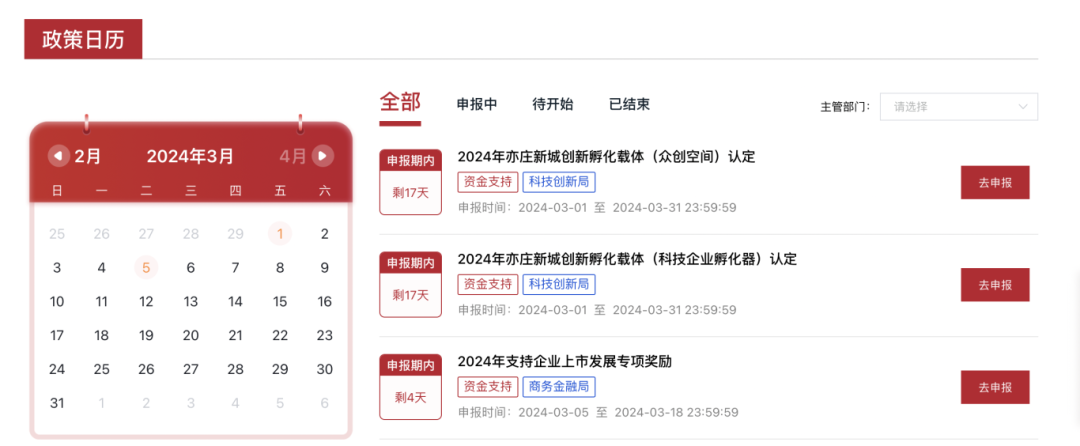1080x446 pixels.
Task: Click 科技创新局 tag on 科技企业孵化器 item
Action: click(x=559, y=284)
